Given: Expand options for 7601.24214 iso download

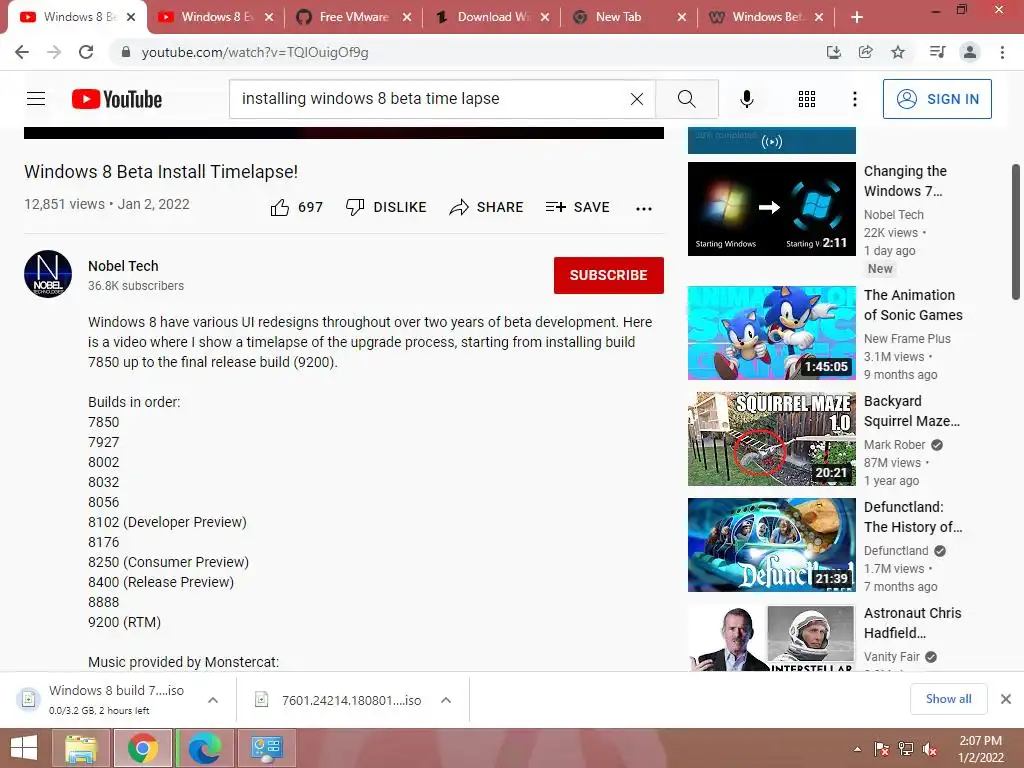Looking at the screenshot, I should pyautogui.click(x=446, y=700).
